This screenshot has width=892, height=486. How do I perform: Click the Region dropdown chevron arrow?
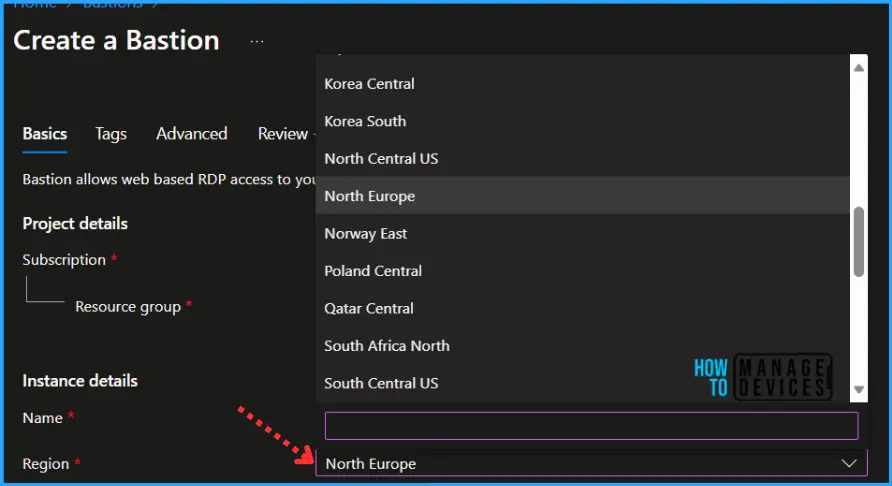pyautogui.click(x=849, y=464)
